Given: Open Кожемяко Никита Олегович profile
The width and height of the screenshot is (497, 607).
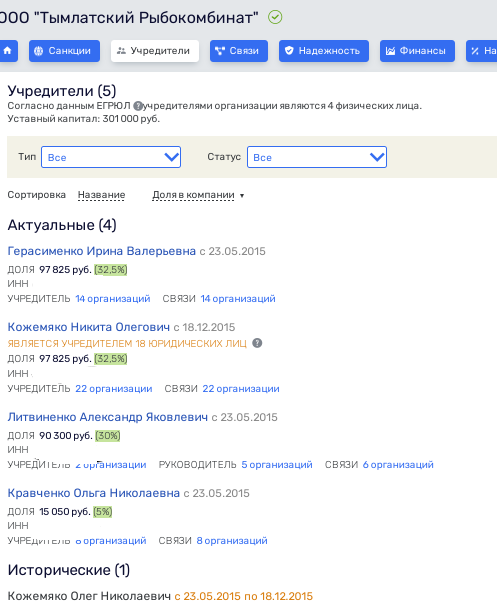Looking at the screenshot, I should point(89,327).
